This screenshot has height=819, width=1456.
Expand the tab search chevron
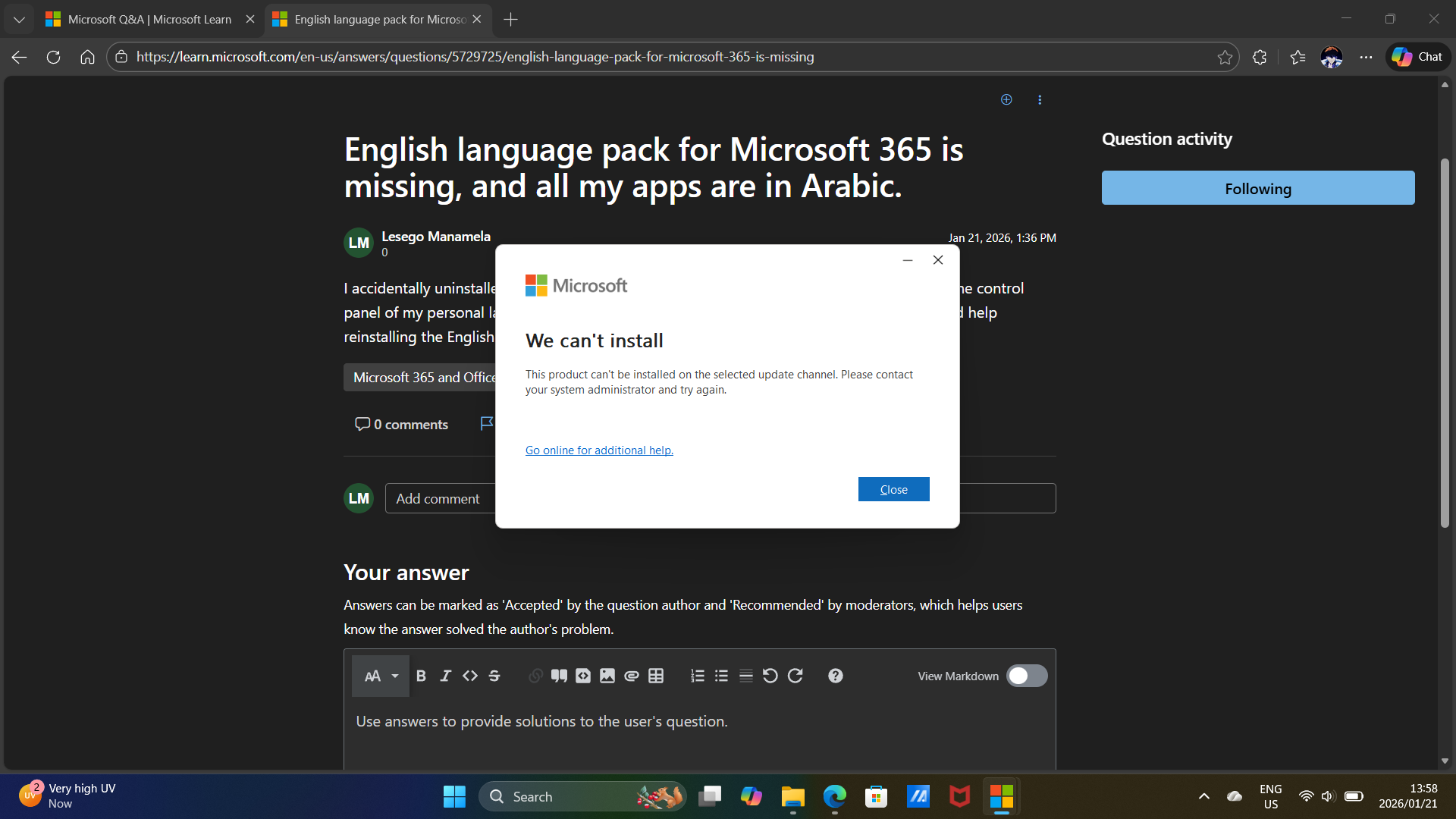pos(19,19)
